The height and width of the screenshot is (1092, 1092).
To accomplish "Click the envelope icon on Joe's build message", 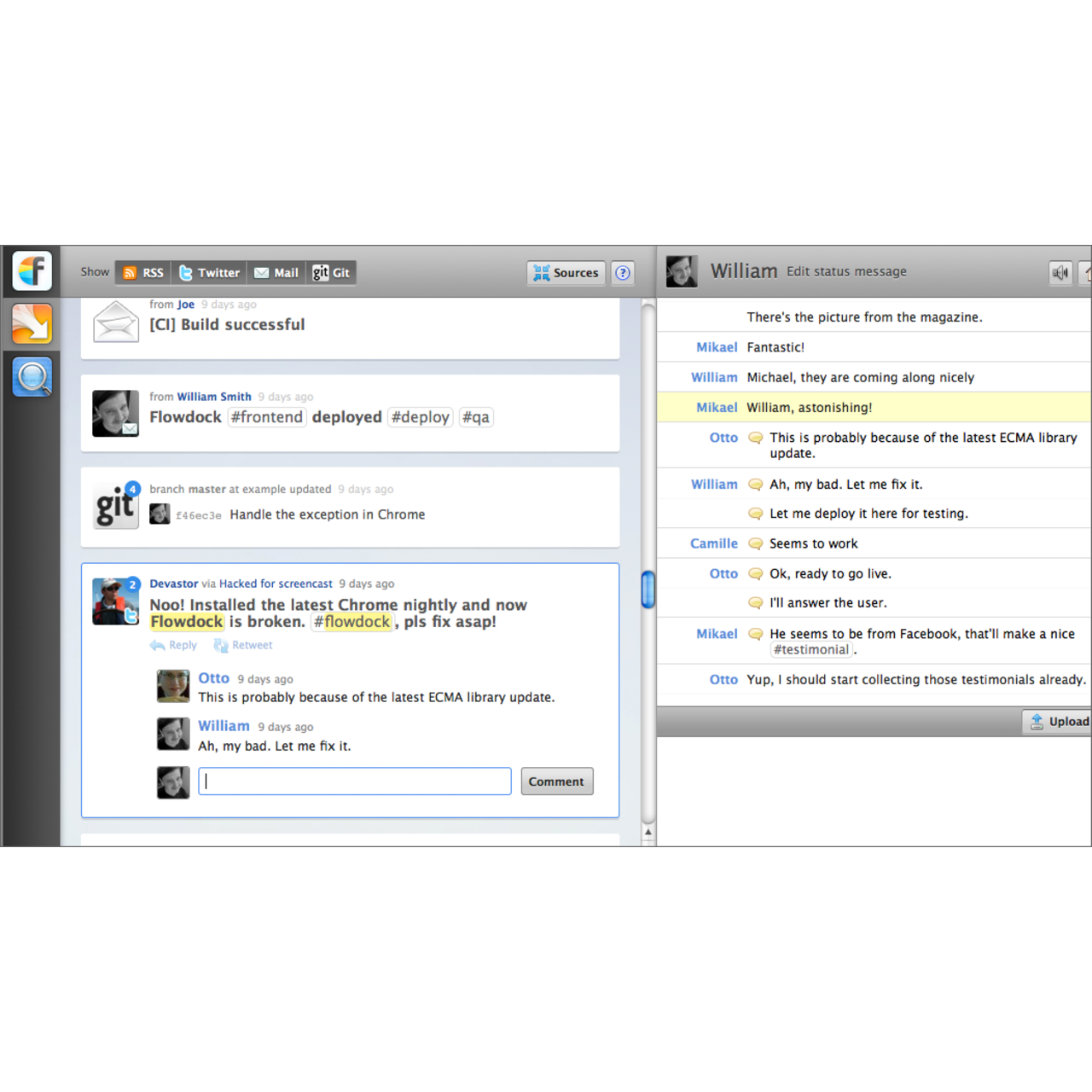I will click(x=115, y=322).
